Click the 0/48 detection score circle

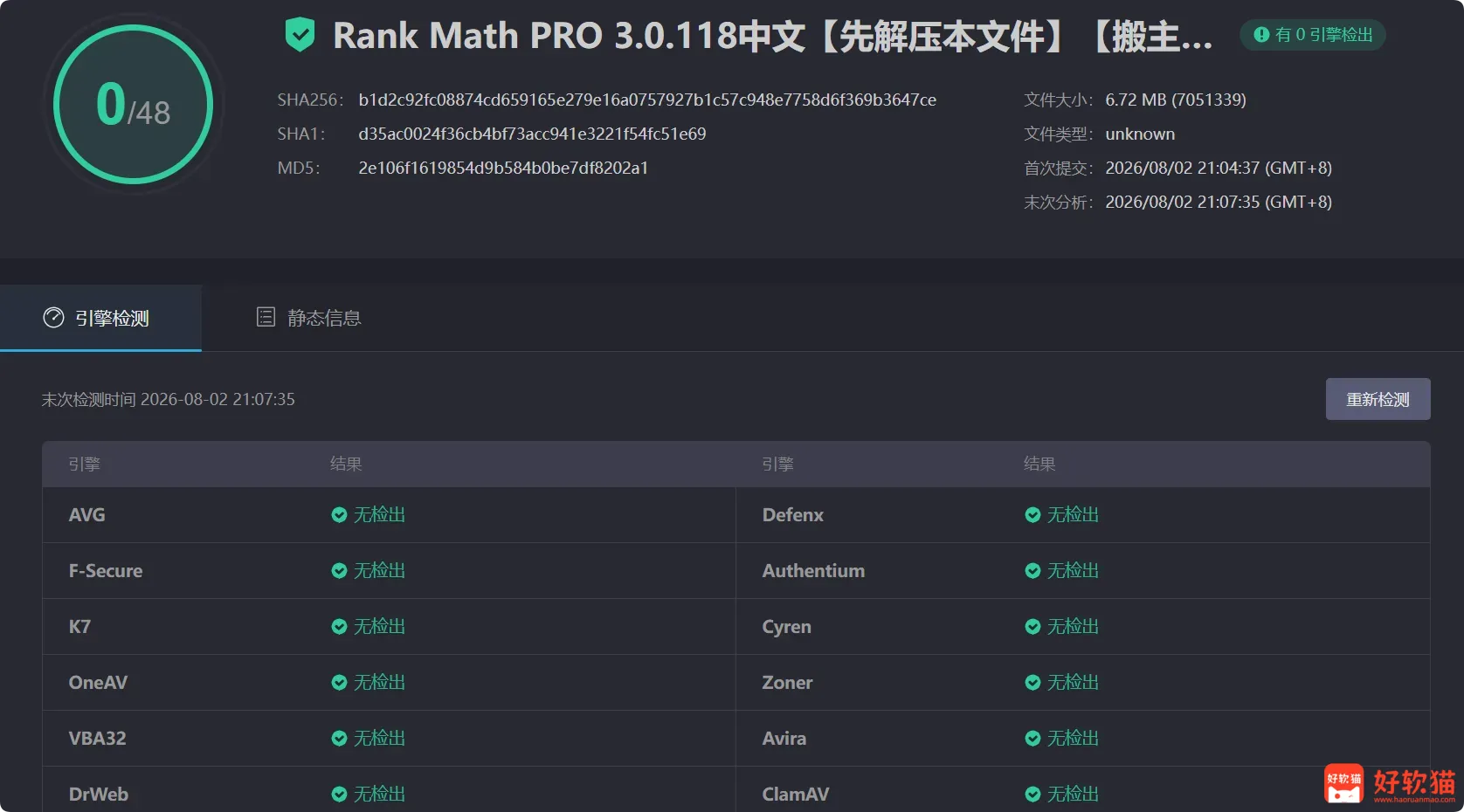pyautogui.click(x=134, y=105)
